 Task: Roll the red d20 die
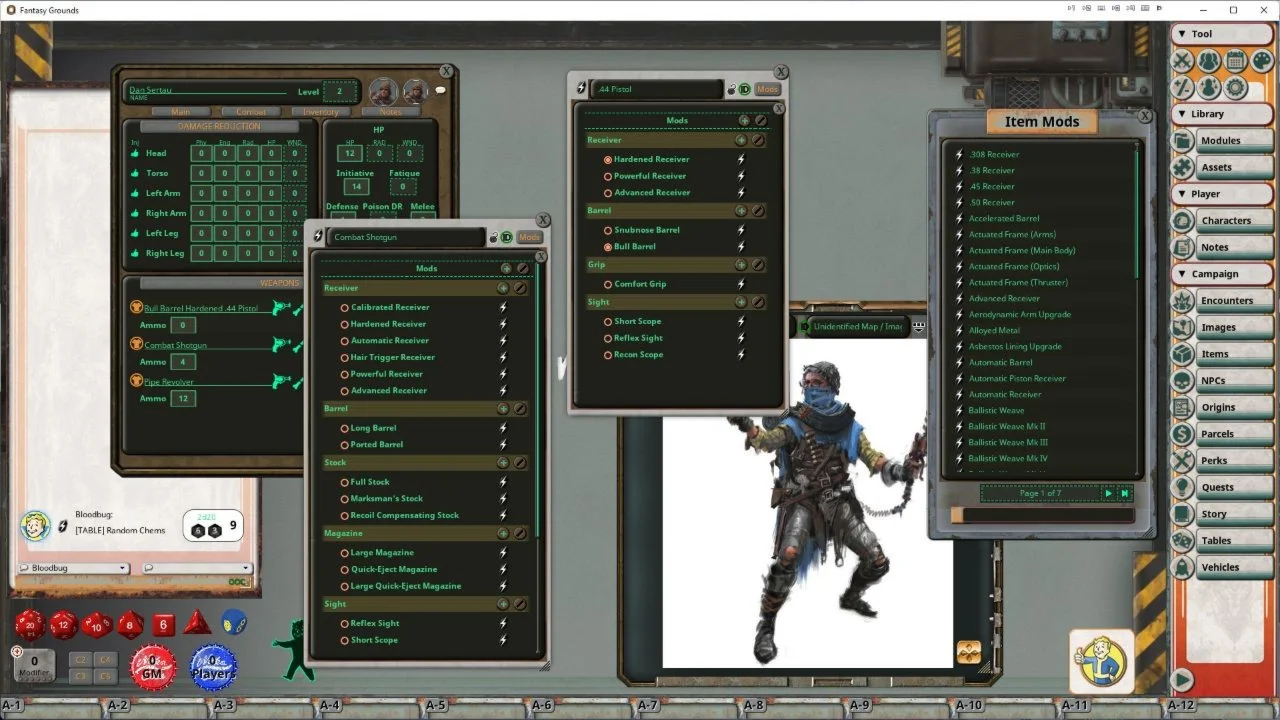29,625
